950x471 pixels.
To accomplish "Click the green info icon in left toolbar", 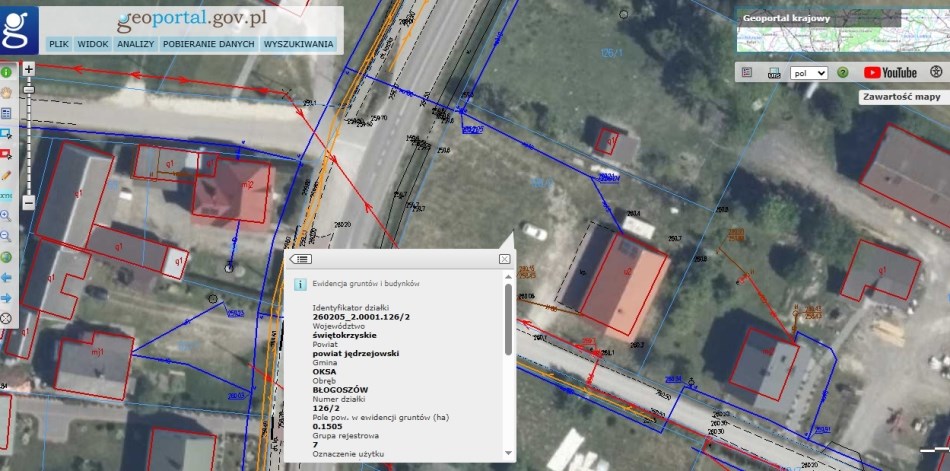I will click(6, 72).
